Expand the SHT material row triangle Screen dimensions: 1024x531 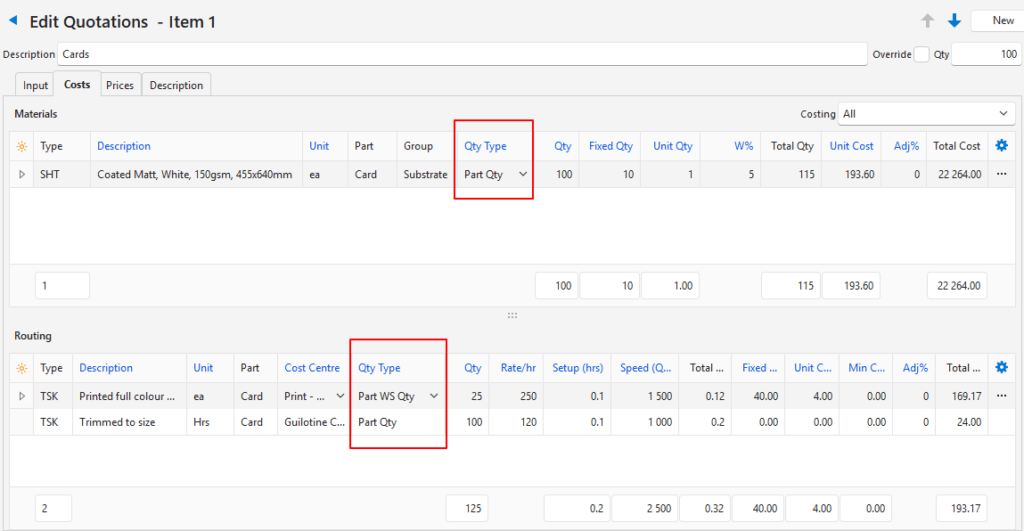22,174
